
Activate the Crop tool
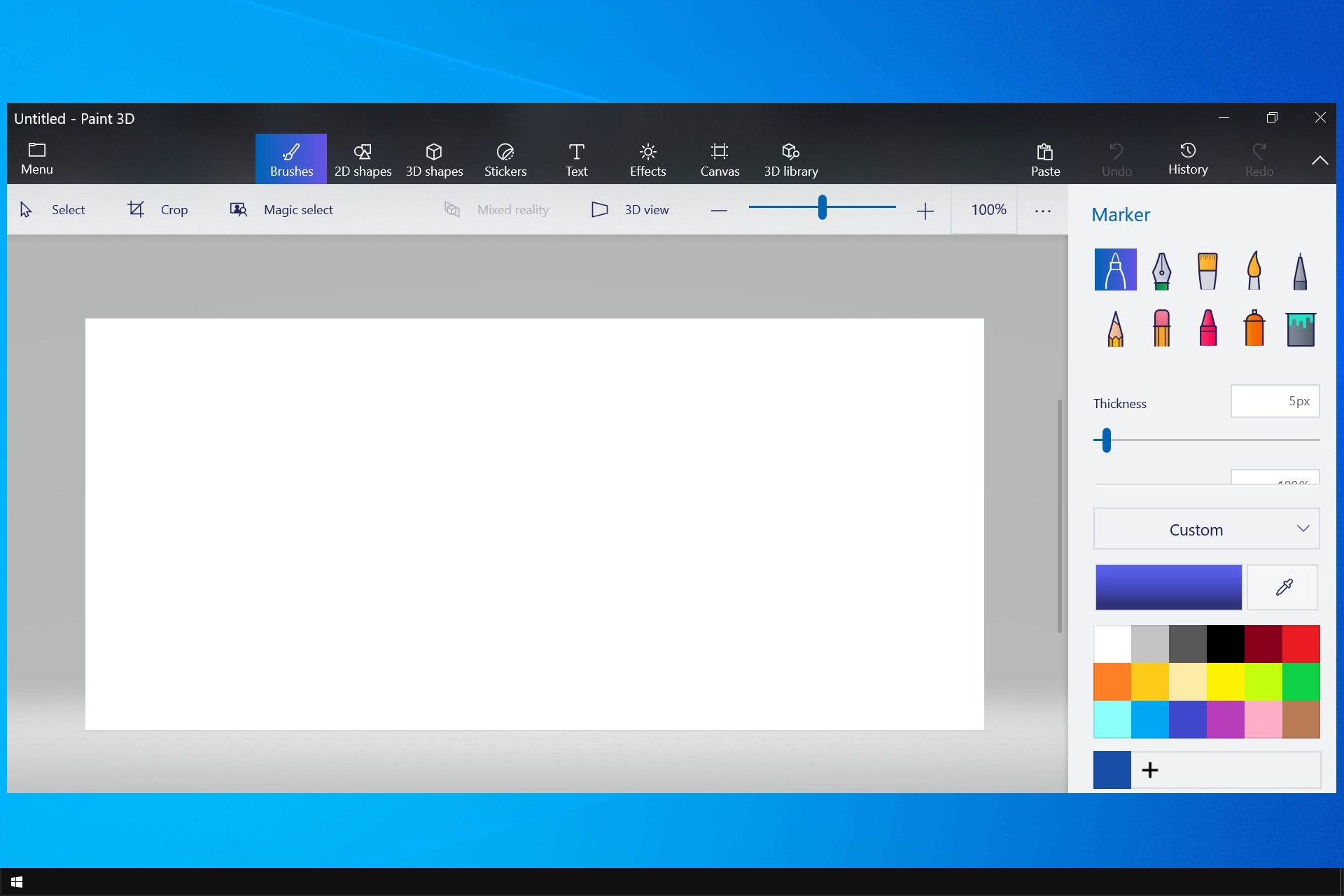click(x=157, y=209)
